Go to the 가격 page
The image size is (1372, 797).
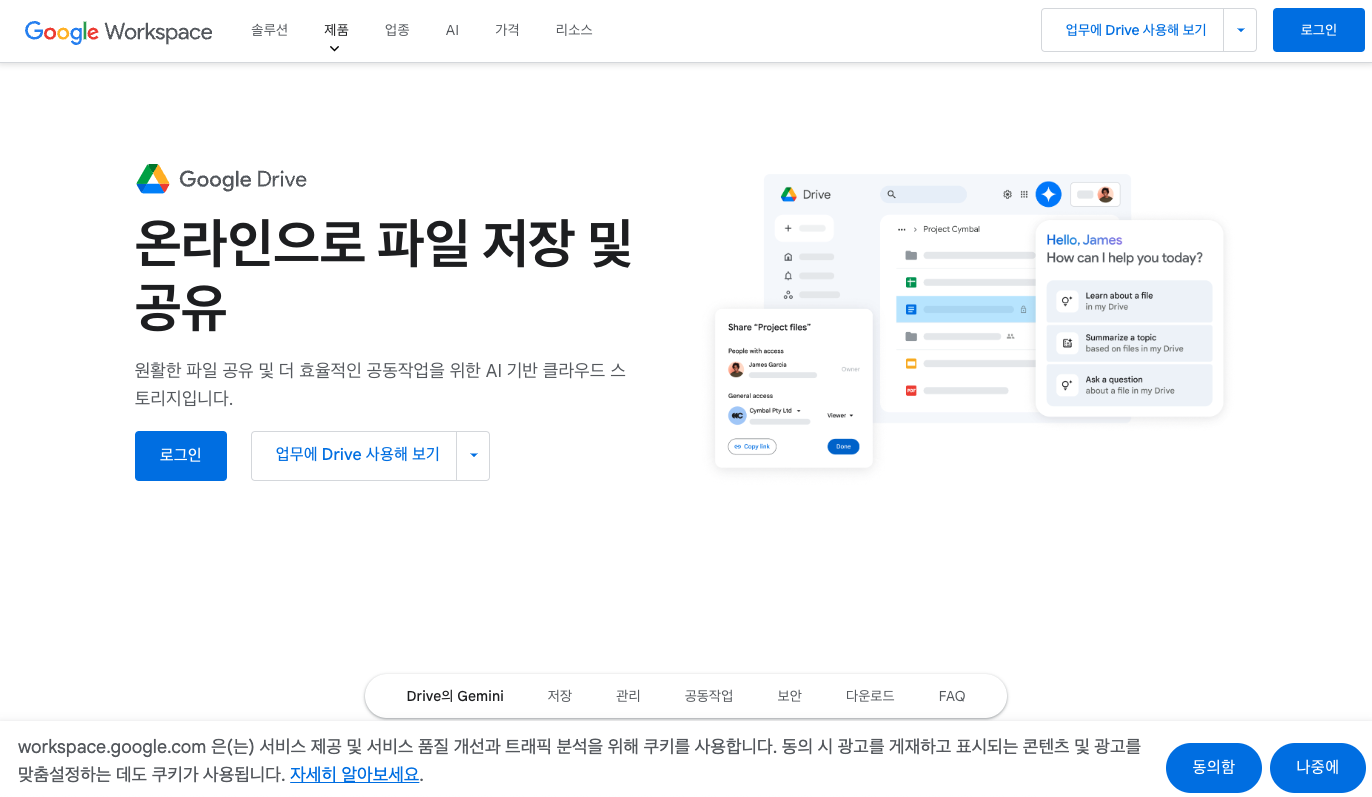507,30
